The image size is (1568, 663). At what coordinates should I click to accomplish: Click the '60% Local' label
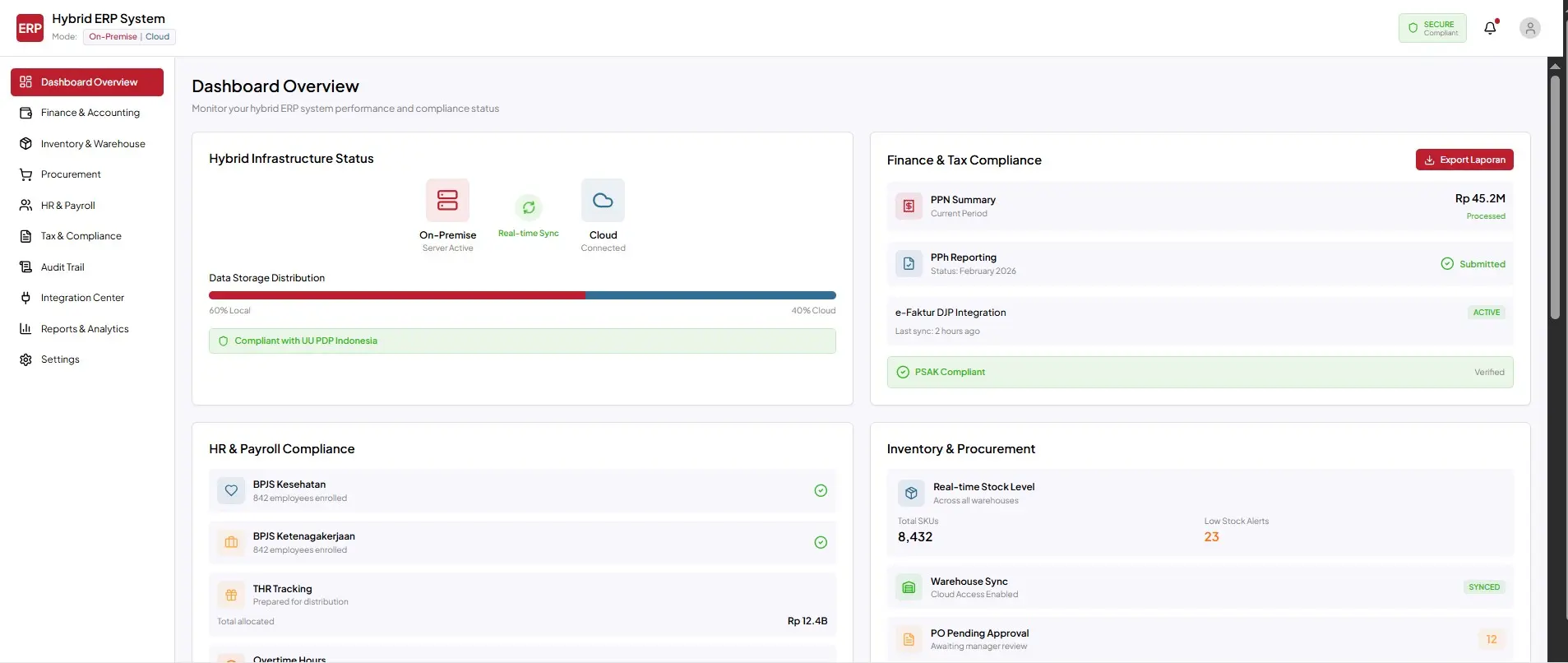point(229,311)
